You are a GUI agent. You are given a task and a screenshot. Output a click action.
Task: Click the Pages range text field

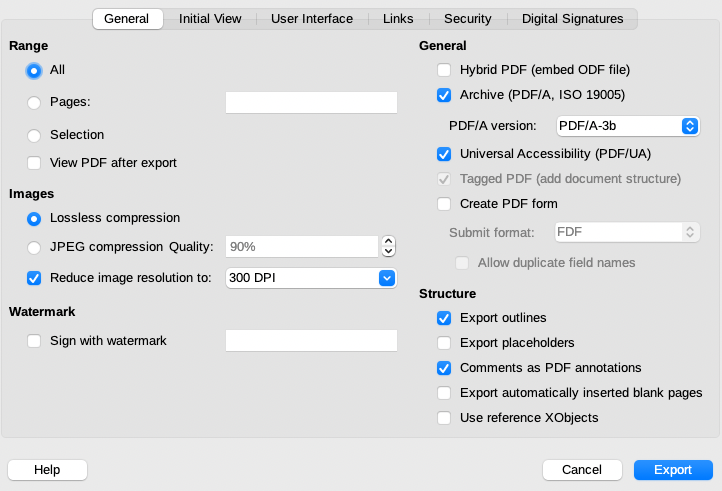(311, 102)
